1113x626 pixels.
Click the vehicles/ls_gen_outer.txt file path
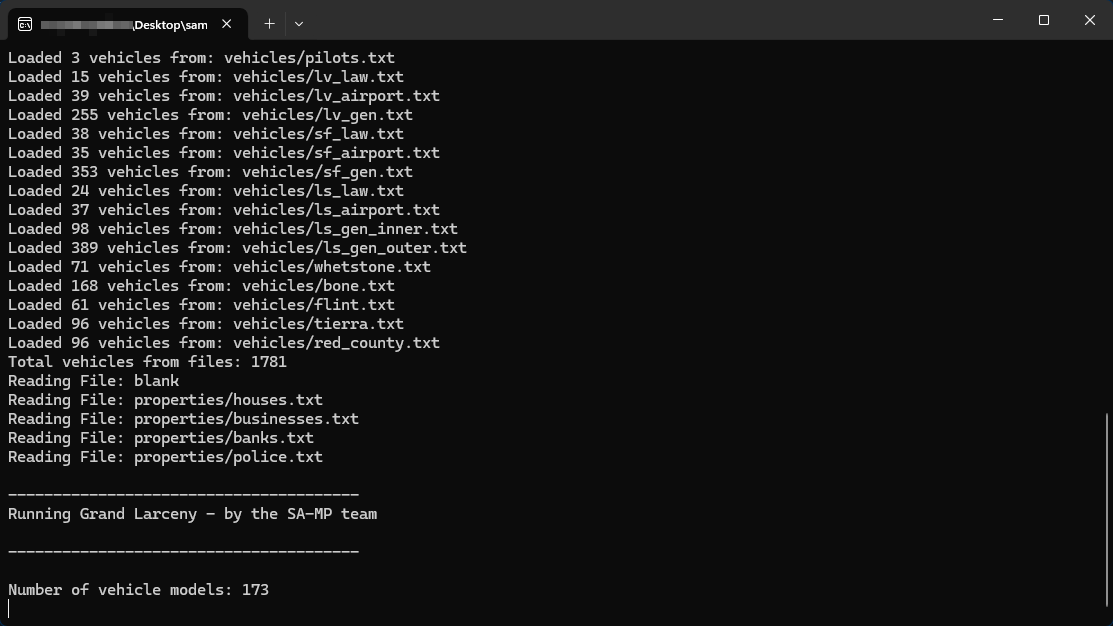click(x=354, y=248)
